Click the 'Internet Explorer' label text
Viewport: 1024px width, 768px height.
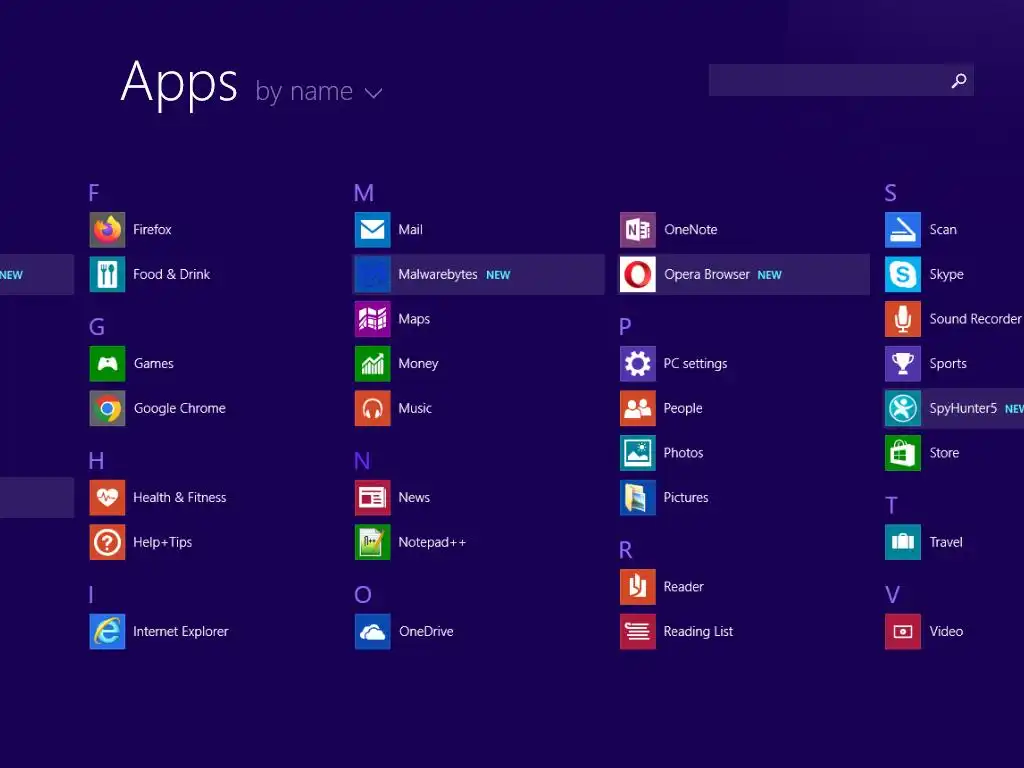click(181, 632)
